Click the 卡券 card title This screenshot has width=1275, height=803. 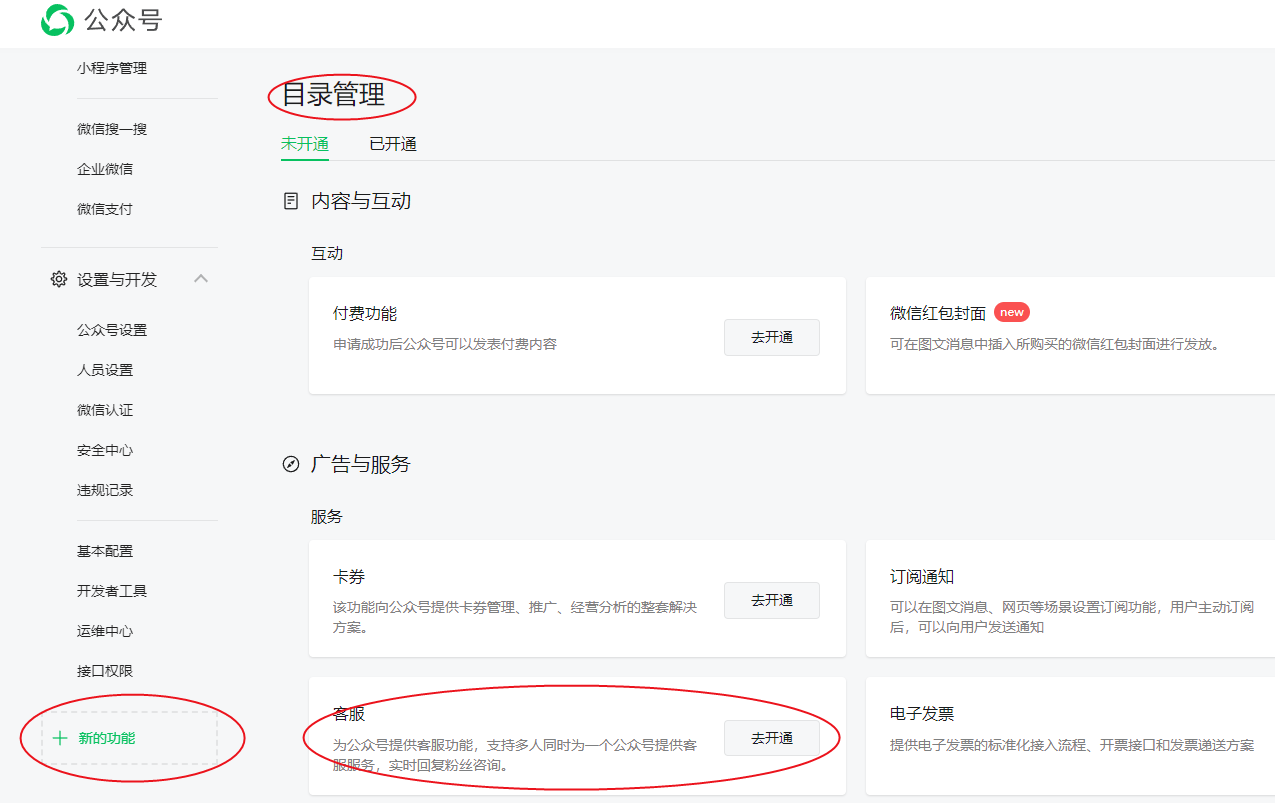[x=349, y=577]
